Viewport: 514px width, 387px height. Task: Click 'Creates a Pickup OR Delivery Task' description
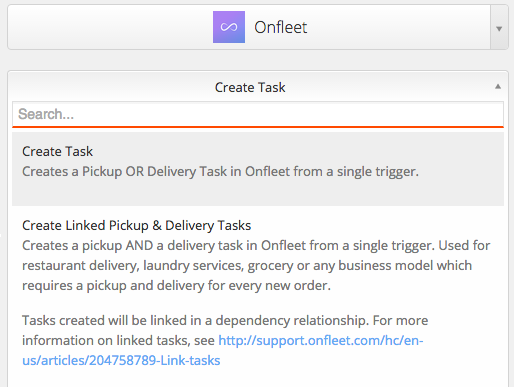(x=220, y=172)
